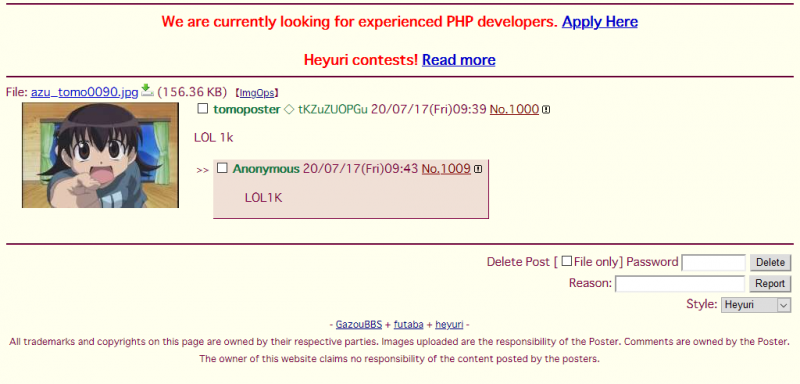Click the PHP developers announcement text
The width and height of the screenshot is (800, 384).
point(360,22)
